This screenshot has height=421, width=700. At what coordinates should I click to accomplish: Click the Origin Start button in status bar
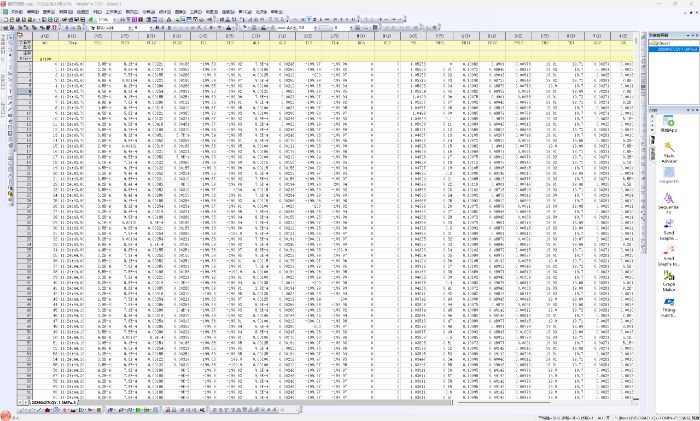(6, 415)
